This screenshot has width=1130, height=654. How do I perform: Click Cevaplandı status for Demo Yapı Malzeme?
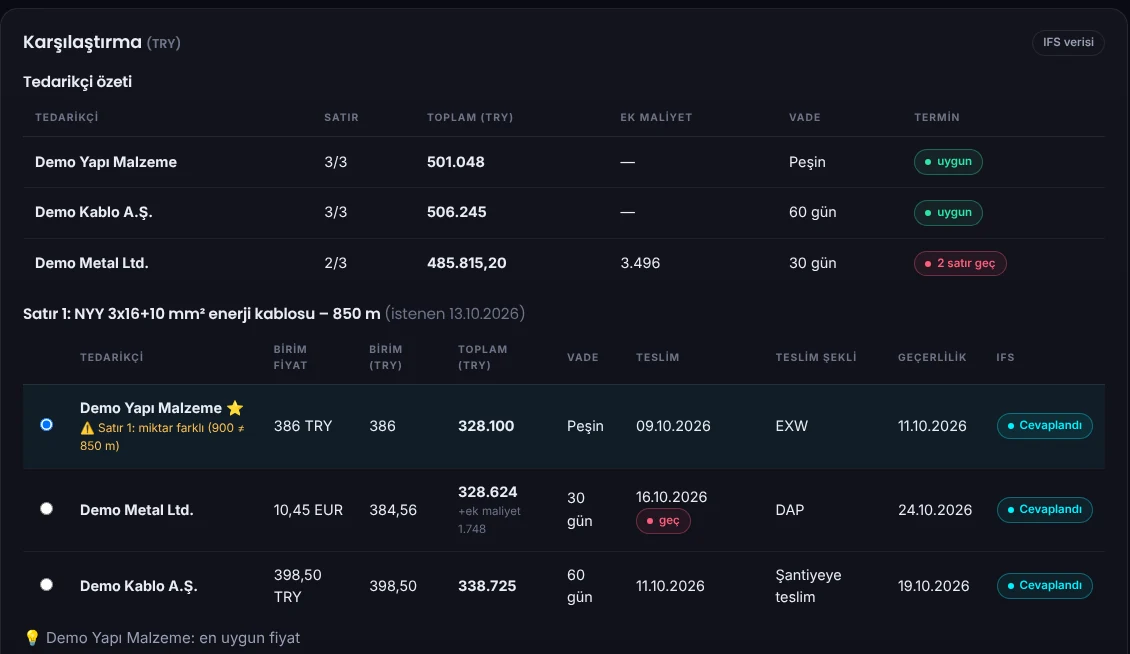(x=1044, y=425)
